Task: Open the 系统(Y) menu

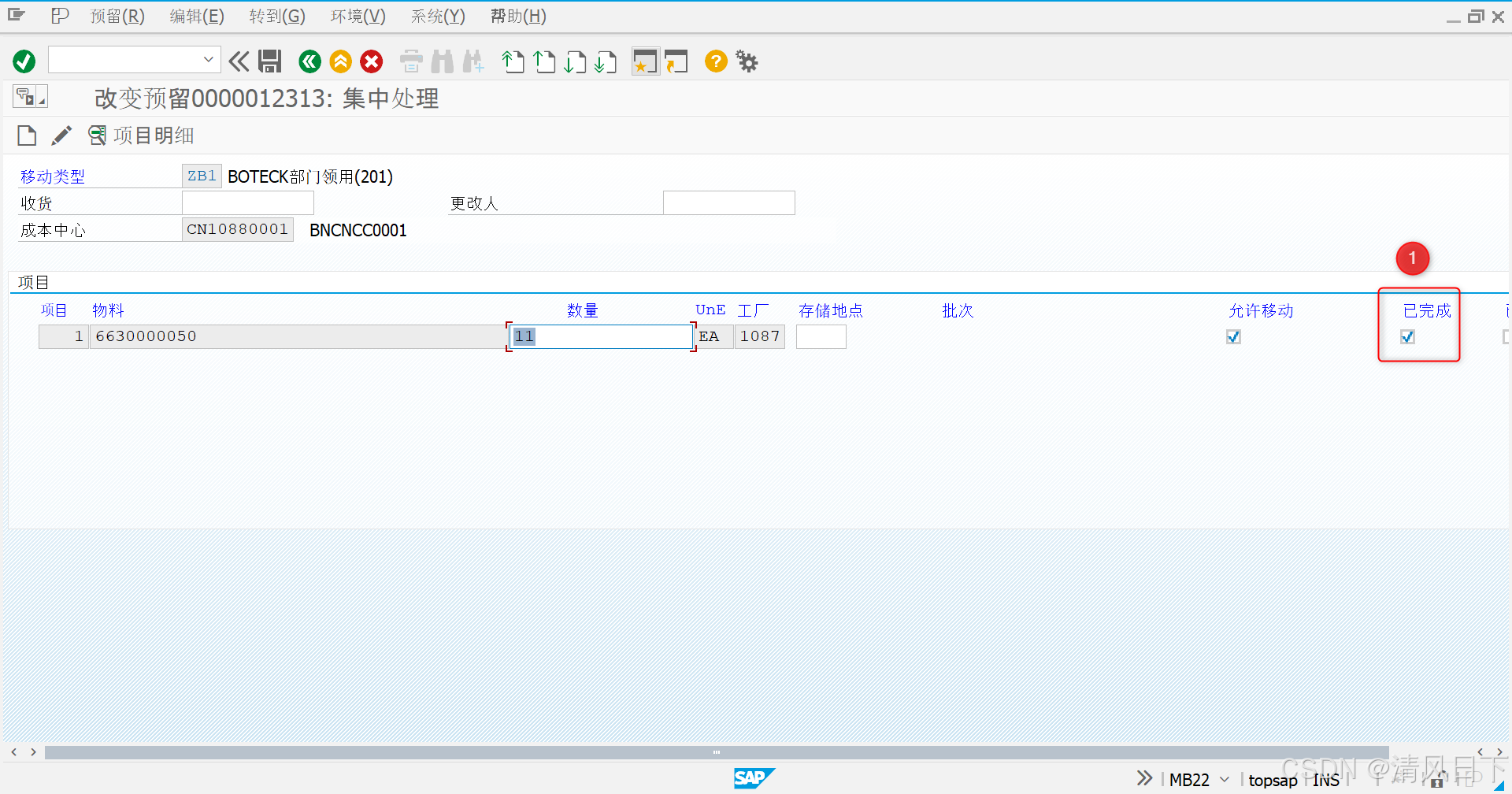Action: coord(438,16)
